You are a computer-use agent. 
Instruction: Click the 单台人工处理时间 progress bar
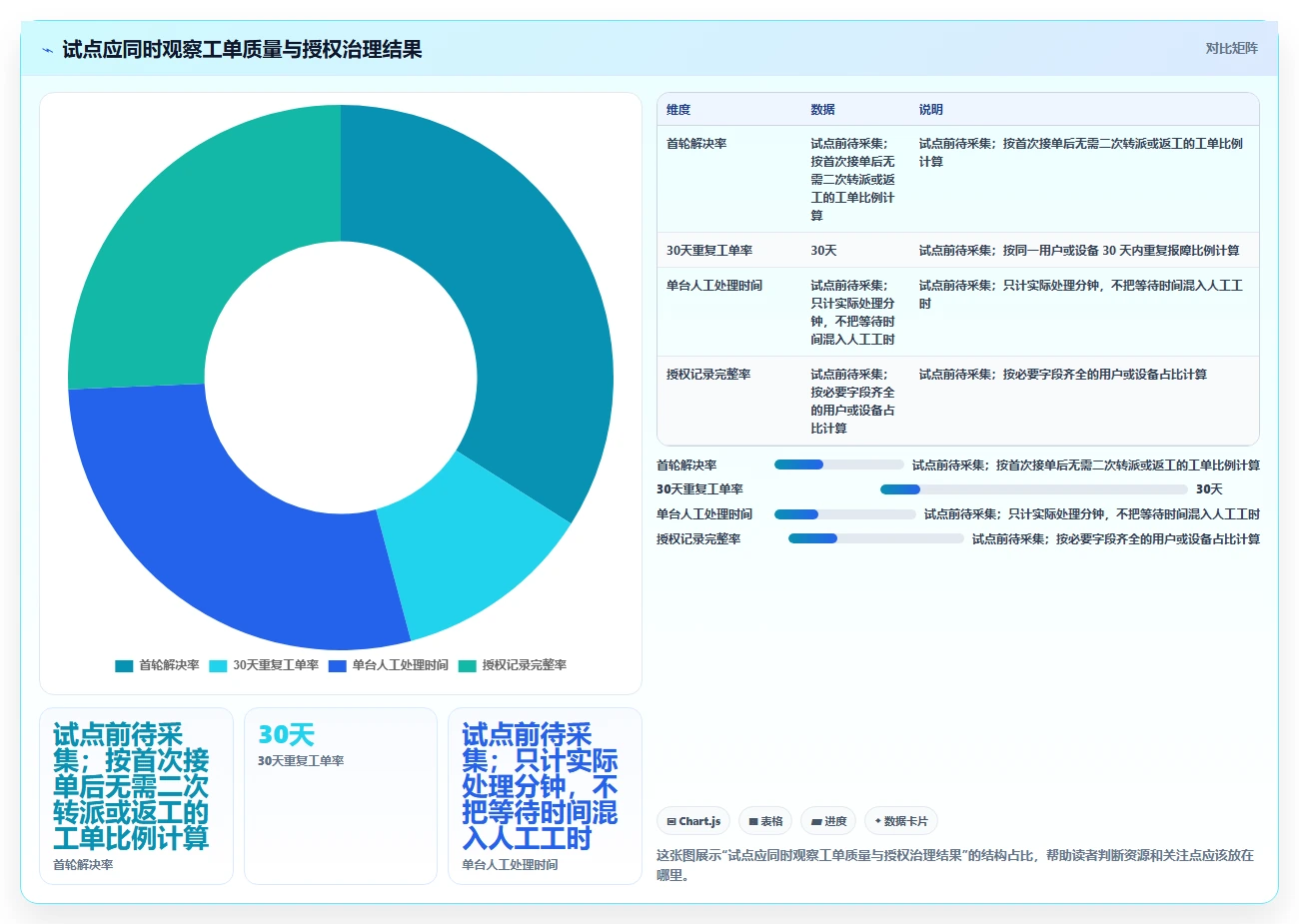844,514
